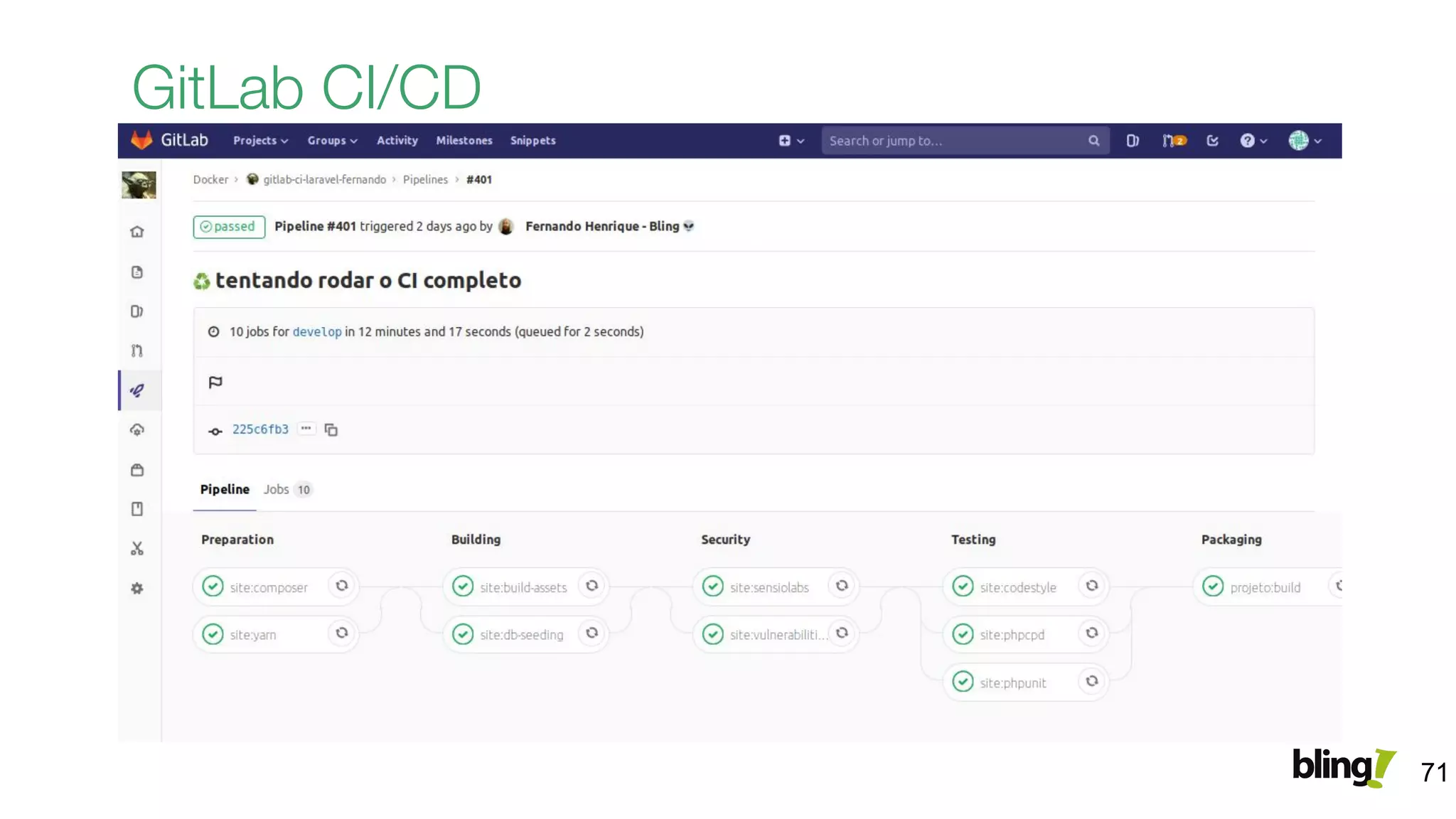Retry the site:db-seeding job
1456x819 pixels.
[592, 633]
